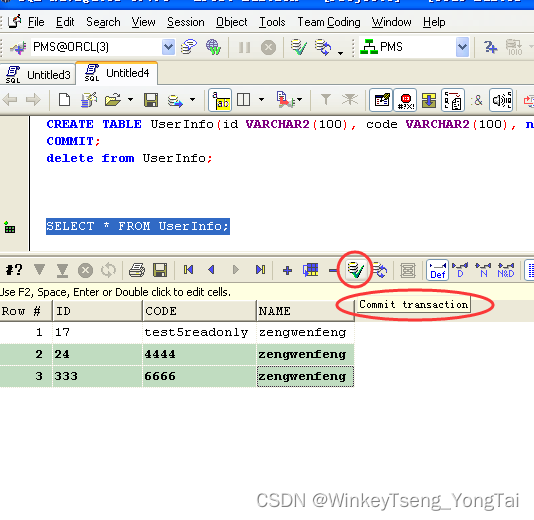The image size is (534, 520).
Task: Click the navigate forward arrow icon
Action: [x=33, y=100]
